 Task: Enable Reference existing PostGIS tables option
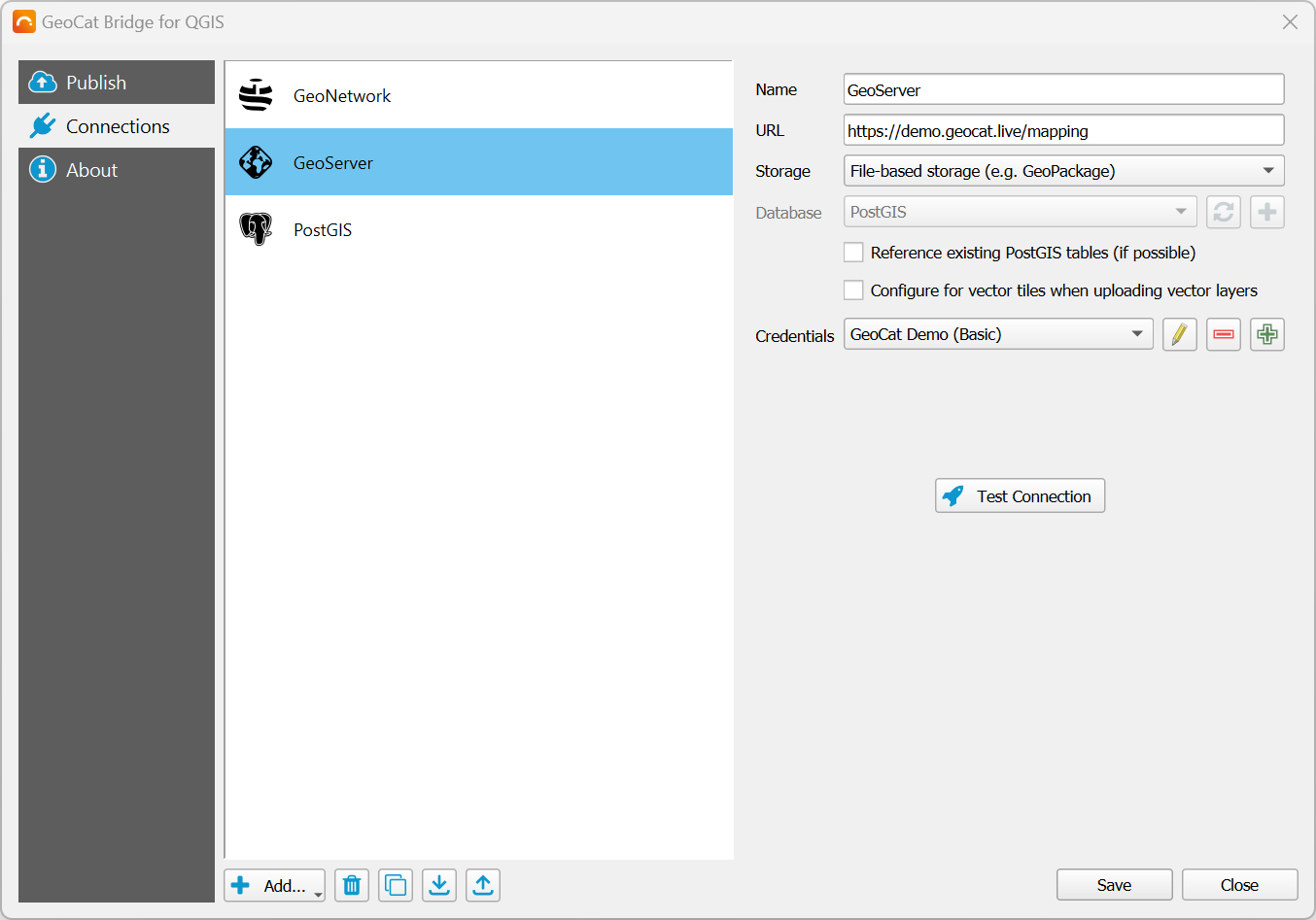(x=853, y=253)
